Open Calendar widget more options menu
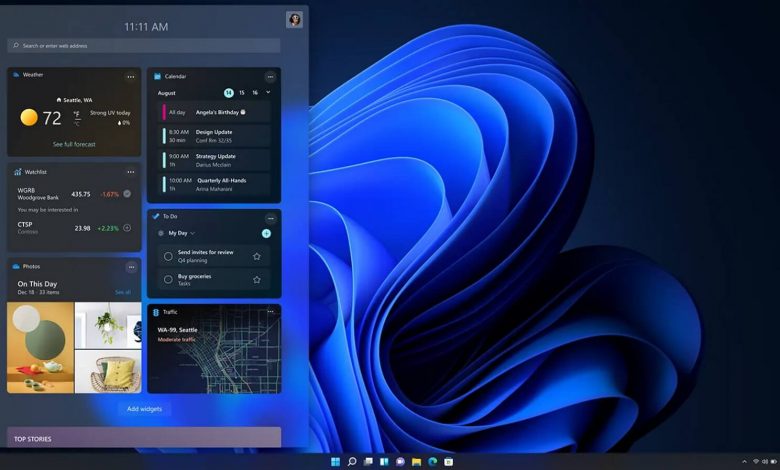Viewport: 780px width, 470px height. click(270, 77)
